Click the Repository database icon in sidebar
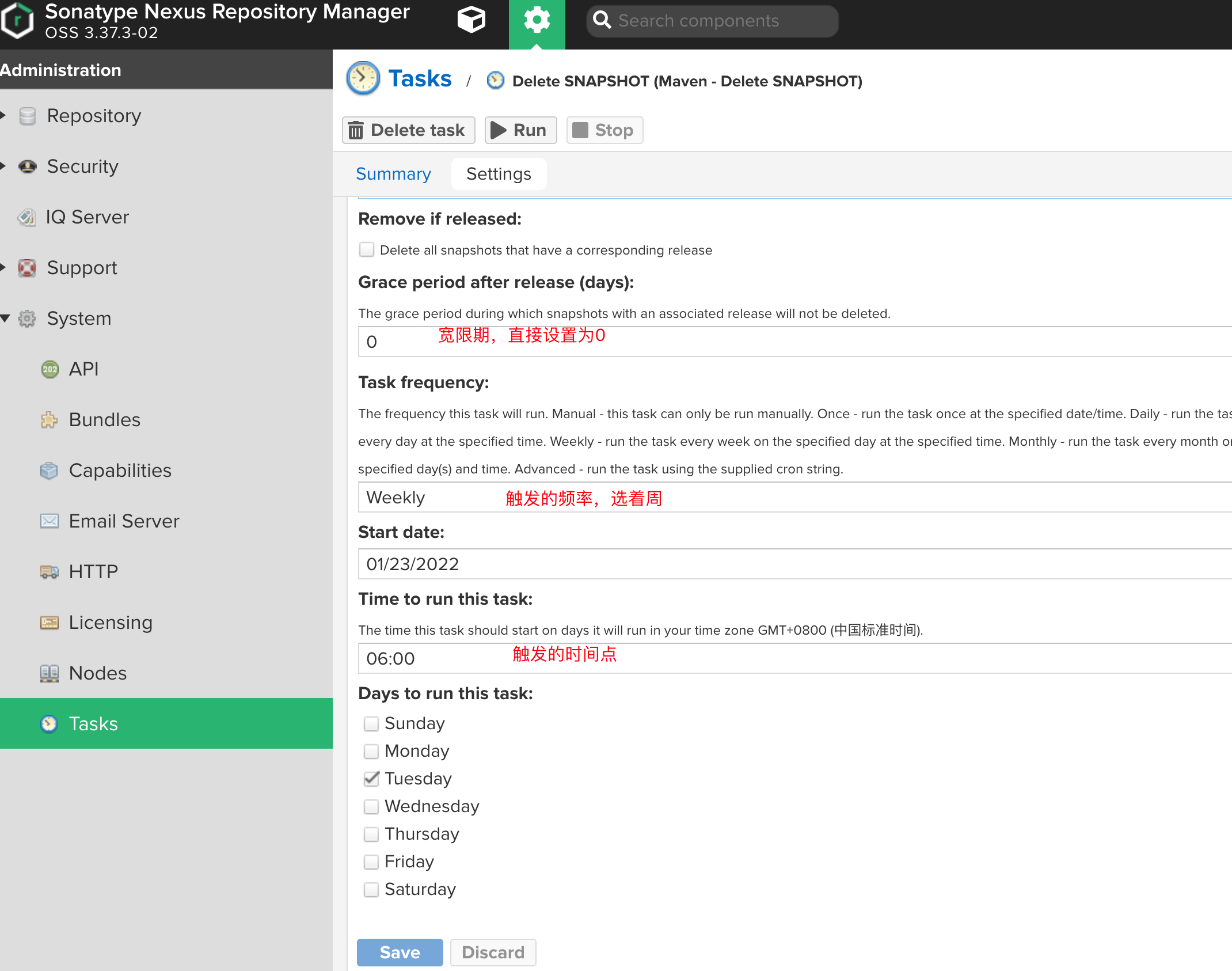Image resolution: width=1232 pixels, height=971 pixels. (x=27, y=116)
